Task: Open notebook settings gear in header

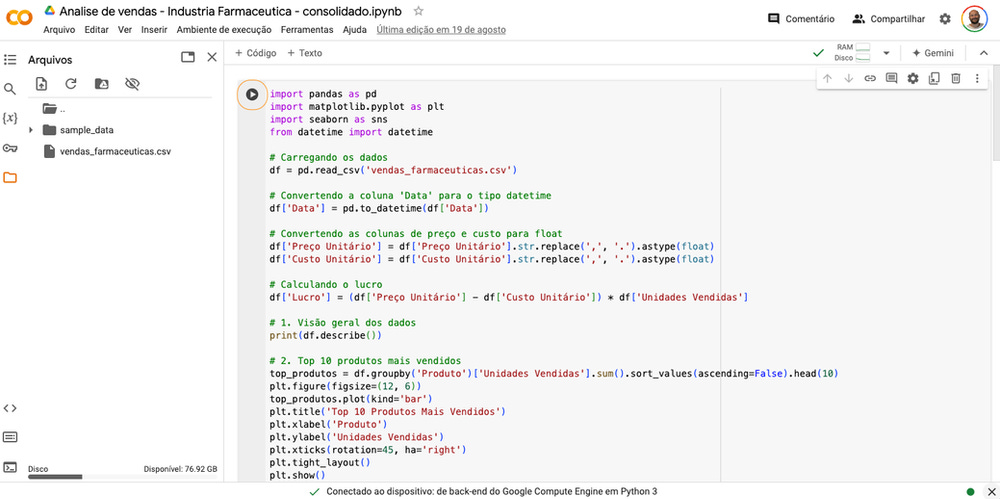Action: [945, 19]
